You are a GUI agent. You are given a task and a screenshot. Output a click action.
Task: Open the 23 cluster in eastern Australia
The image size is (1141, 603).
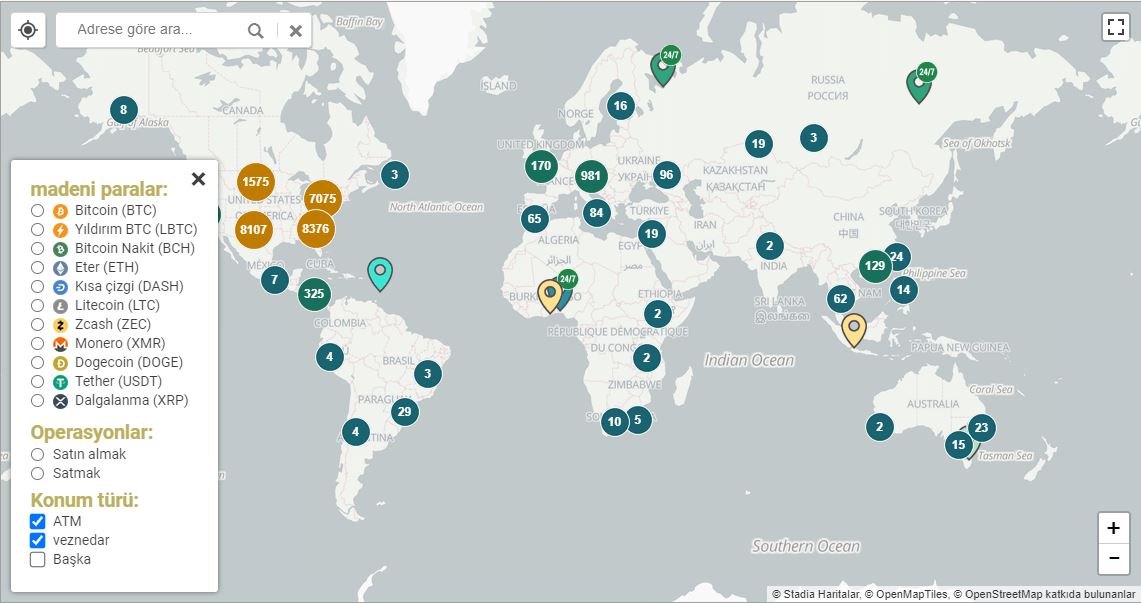tap(981, 428)
